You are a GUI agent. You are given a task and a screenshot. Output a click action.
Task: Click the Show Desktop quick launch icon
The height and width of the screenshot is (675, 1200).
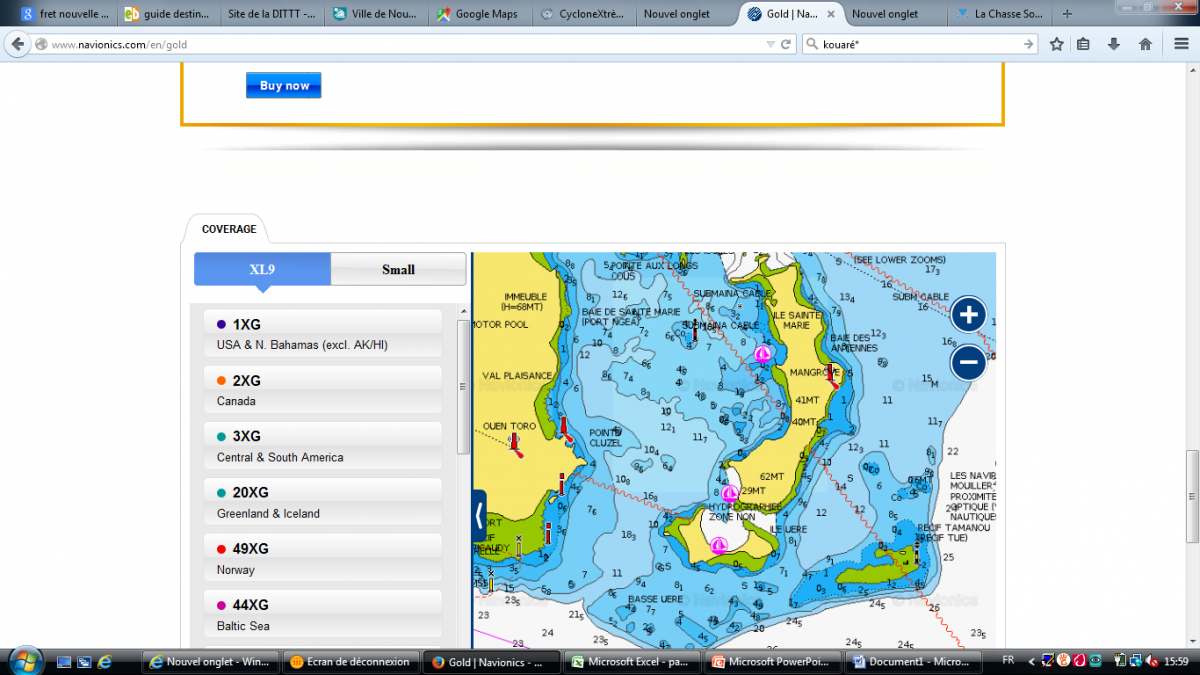(65, 661)
